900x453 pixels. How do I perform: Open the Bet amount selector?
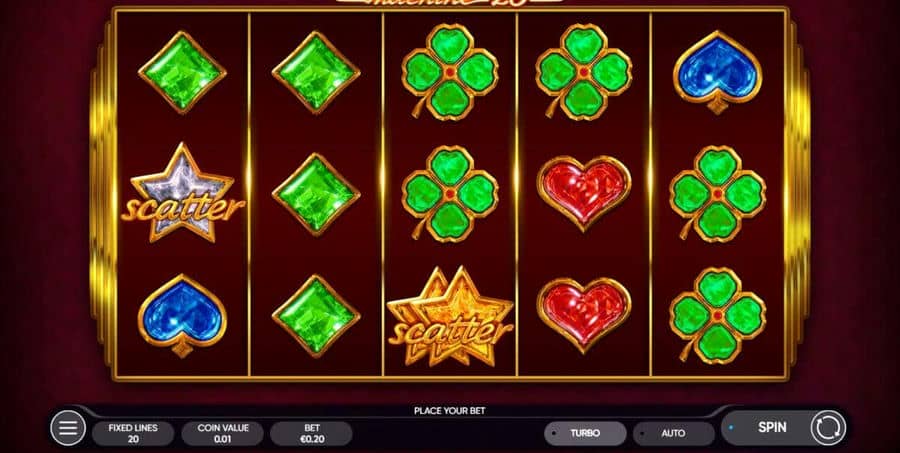pyautogui.click(x=312, y=433)
